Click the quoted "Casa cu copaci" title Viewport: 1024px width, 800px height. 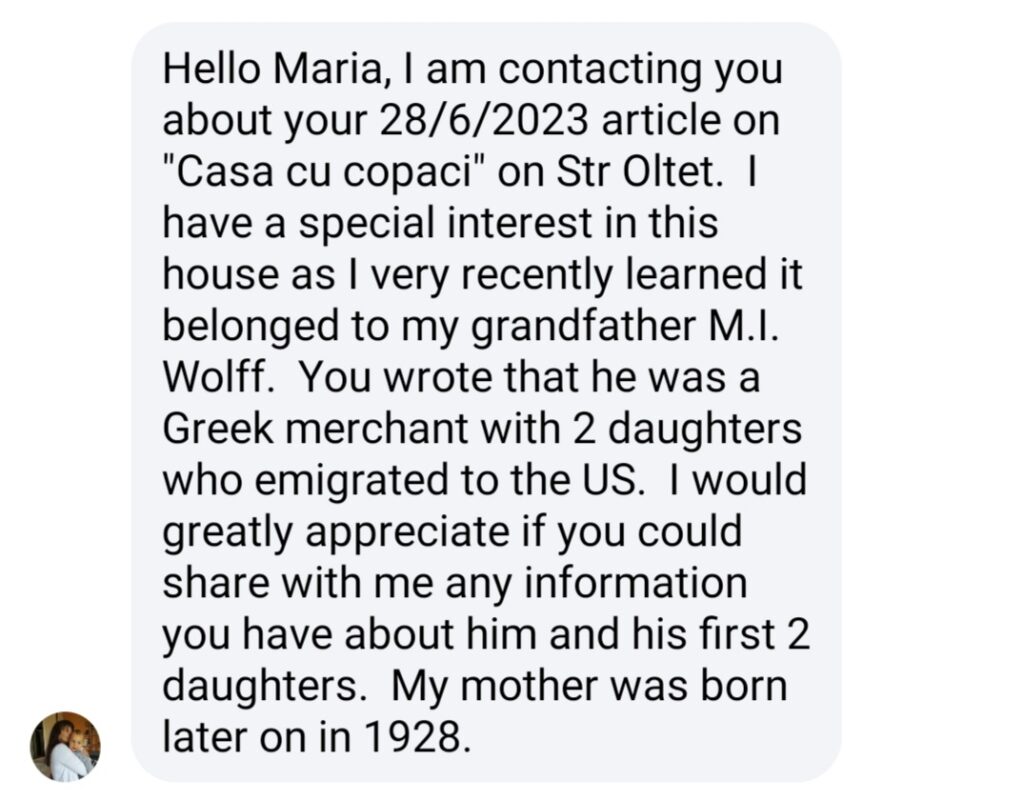click(324, 172)
